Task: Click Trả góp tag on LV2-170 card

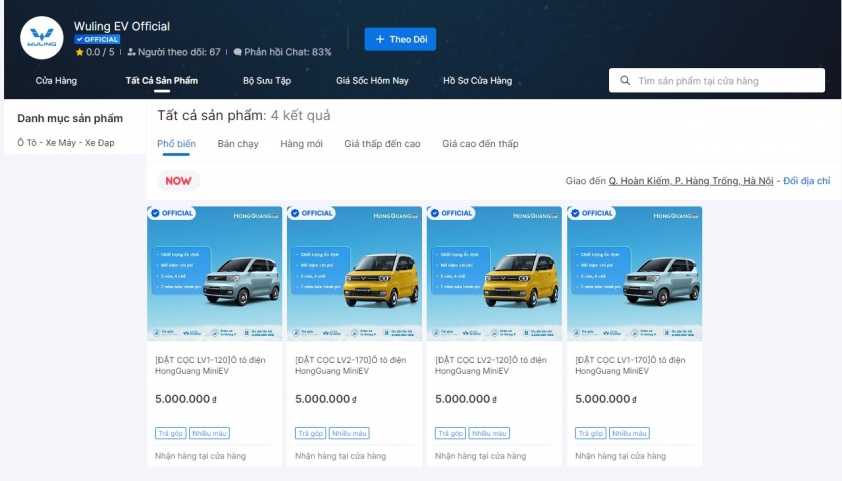Action: [x=311, y=433]
